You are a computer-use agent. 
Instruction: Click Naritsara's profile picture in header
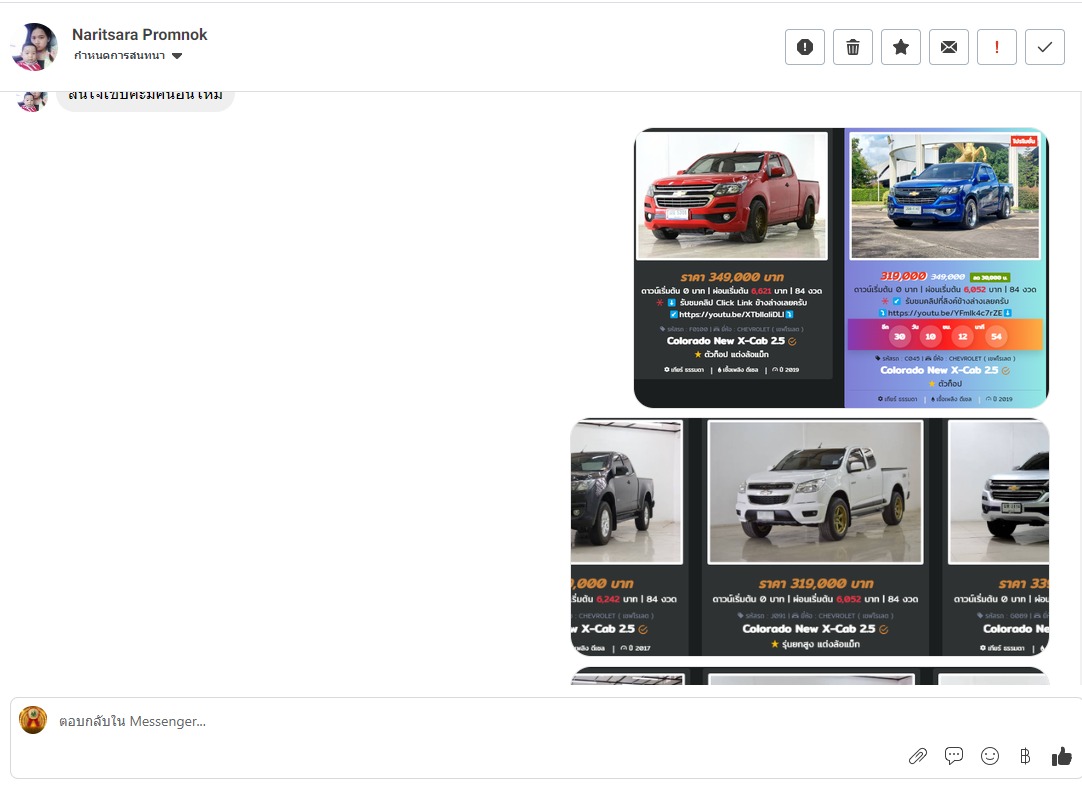tap(34, 46)
